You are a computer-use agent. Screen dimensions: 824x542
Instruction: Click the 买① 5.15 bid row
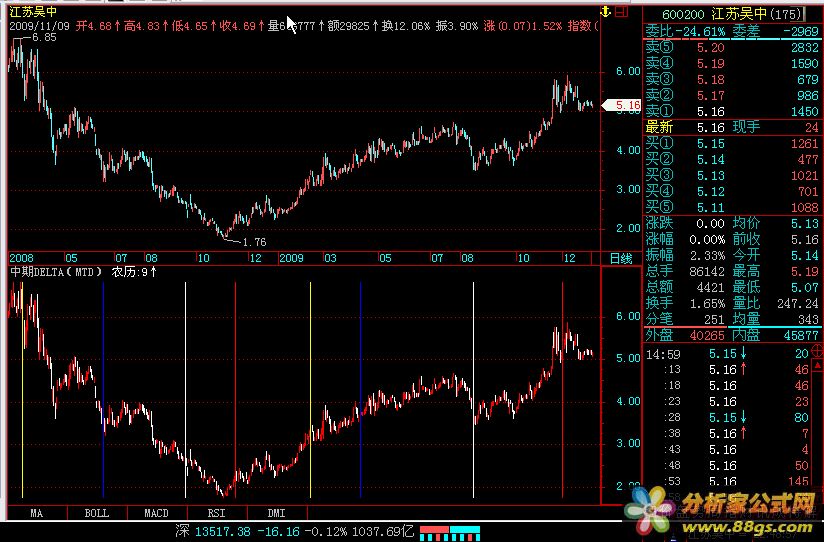pyautogui.click(x=732, y=144)
